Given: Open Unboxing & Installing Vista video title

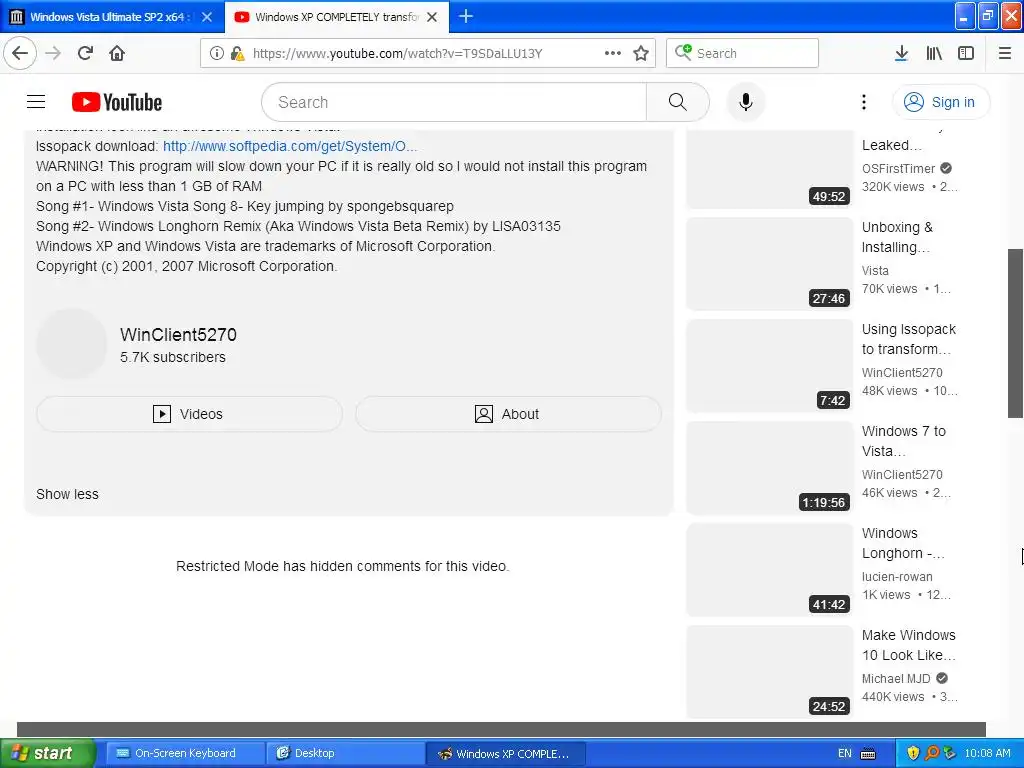Looking at the screenshot, I should pos(897,237).
